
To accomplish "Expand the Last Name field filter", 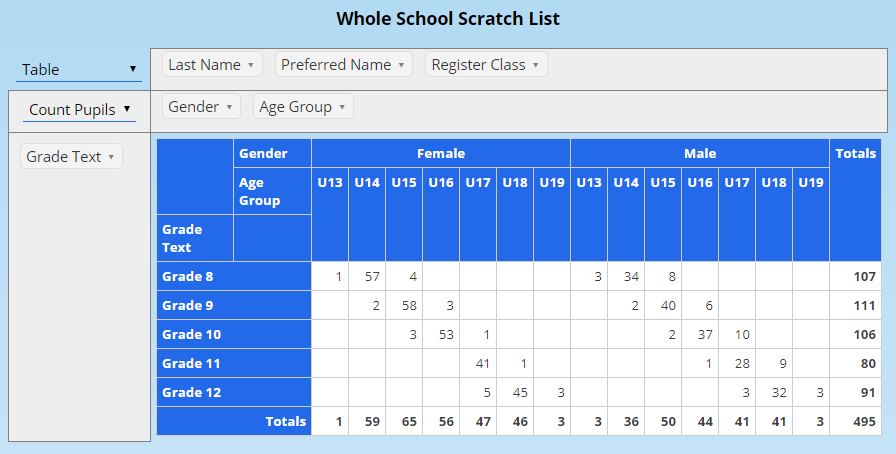I will 251,65.
